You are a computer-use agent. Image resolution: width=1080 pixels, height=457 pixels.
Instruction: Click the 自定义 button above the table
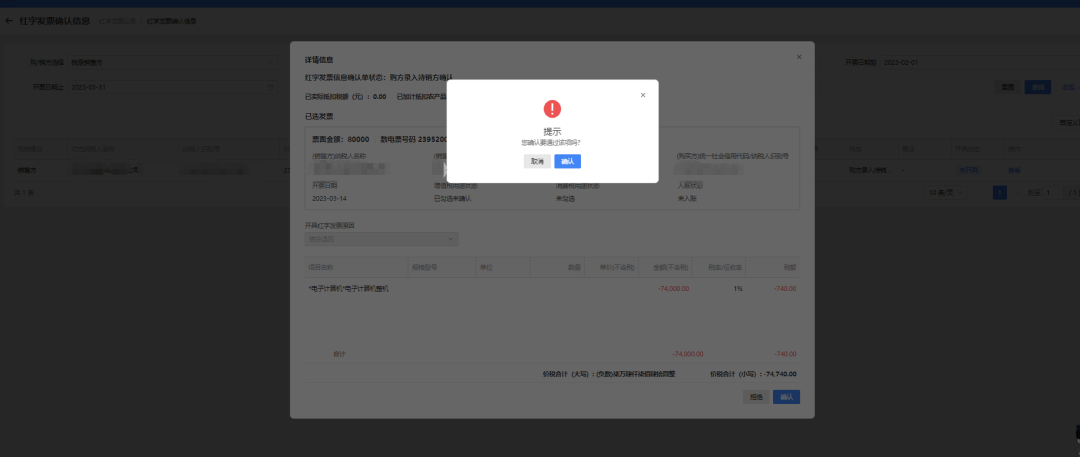(1068, 122)
